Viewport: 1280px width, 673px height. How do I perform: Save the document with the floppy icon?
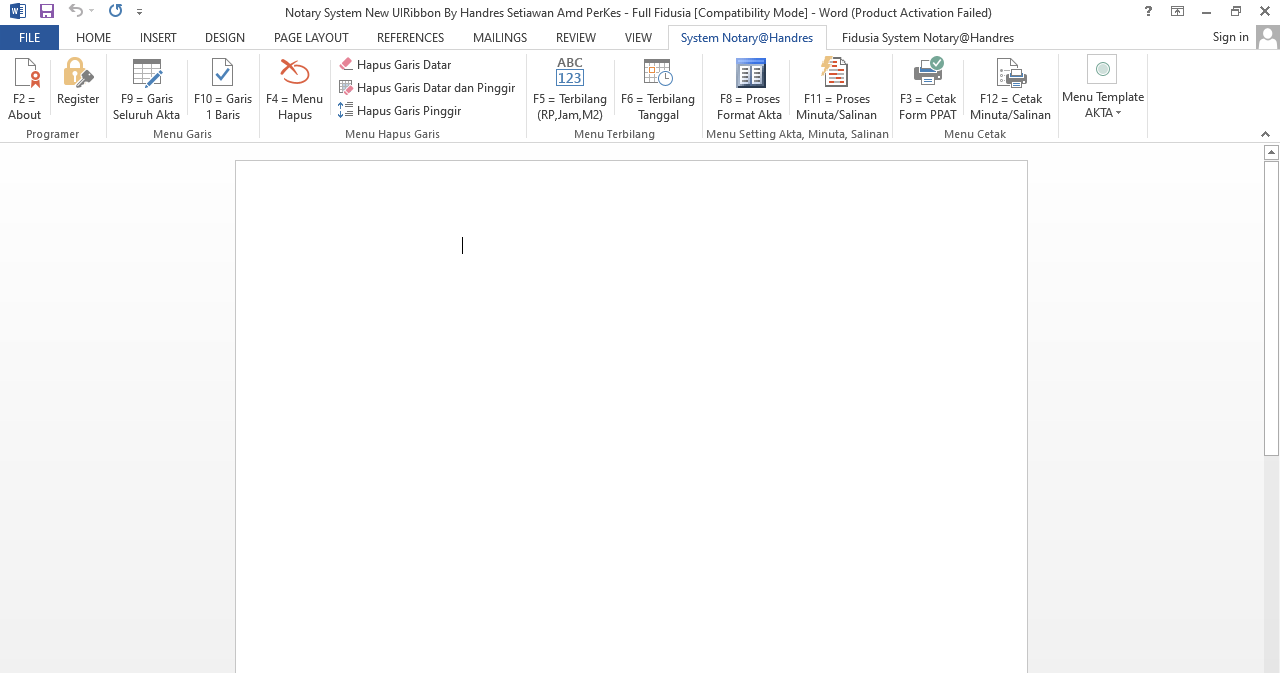(47, 12)
